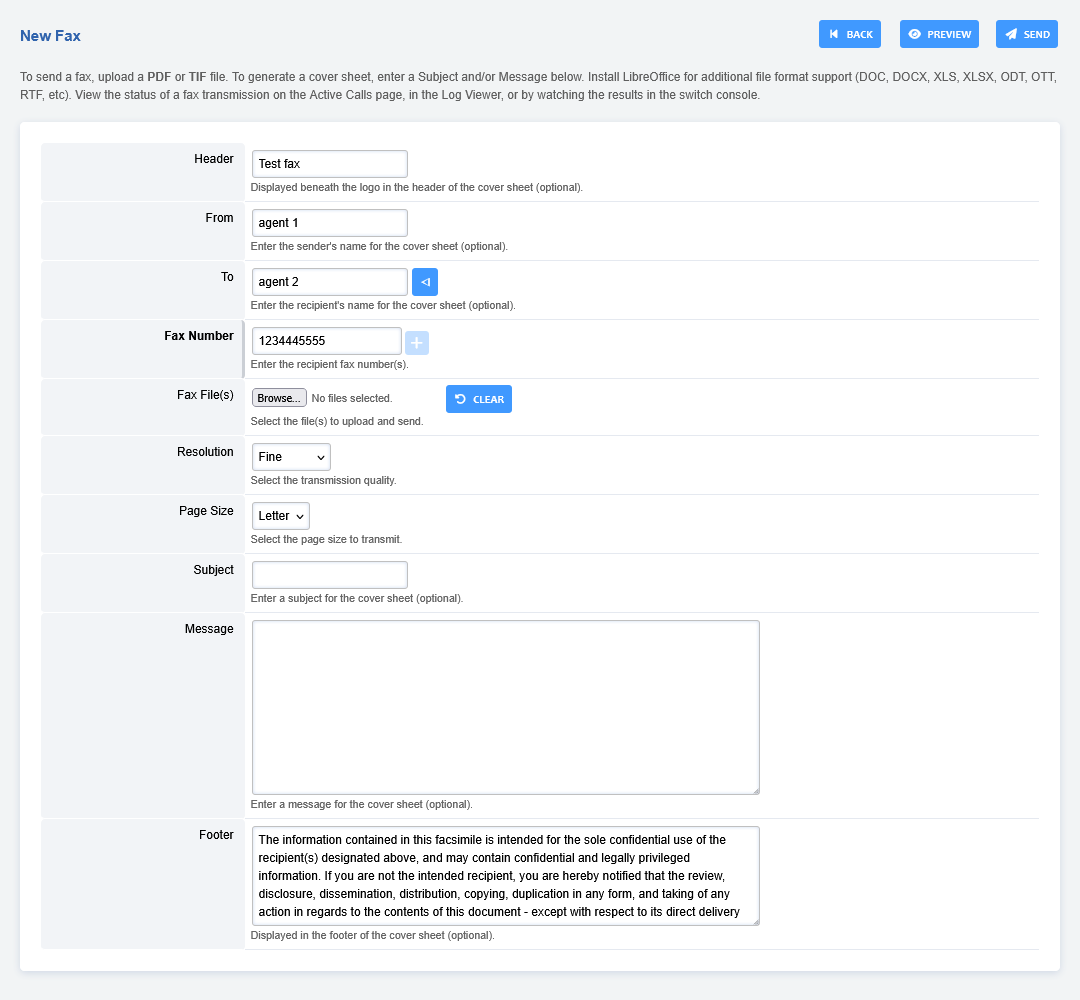Image resolution: width=1080 pixels, height=1000 pixels.
Task: Expand the Page Size dropdown
Action: [x=281, y=516]
